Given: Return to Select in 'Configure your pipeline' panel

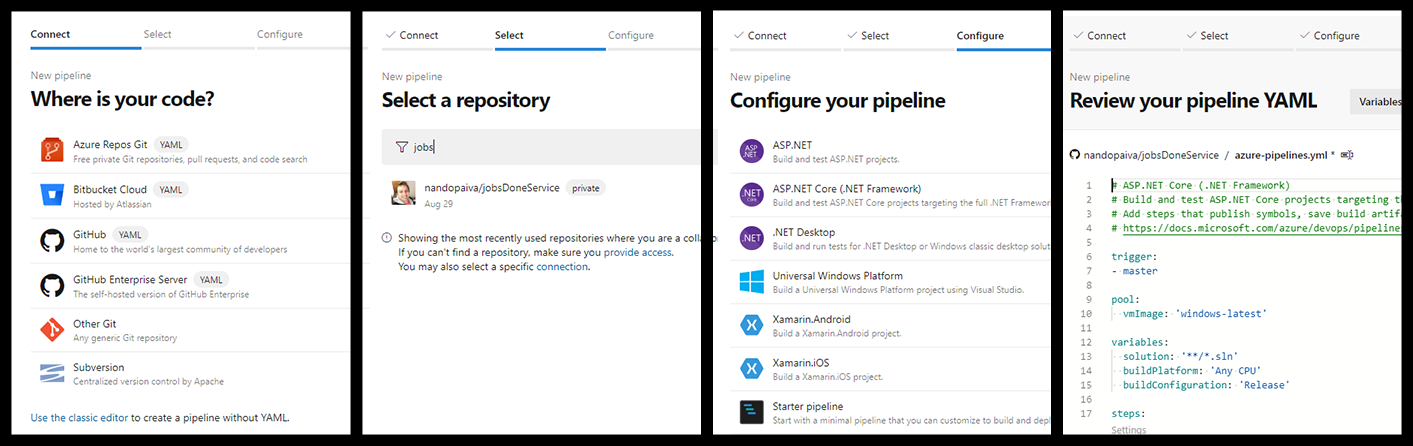Looking at the screenshot, I should pos(867,35).
